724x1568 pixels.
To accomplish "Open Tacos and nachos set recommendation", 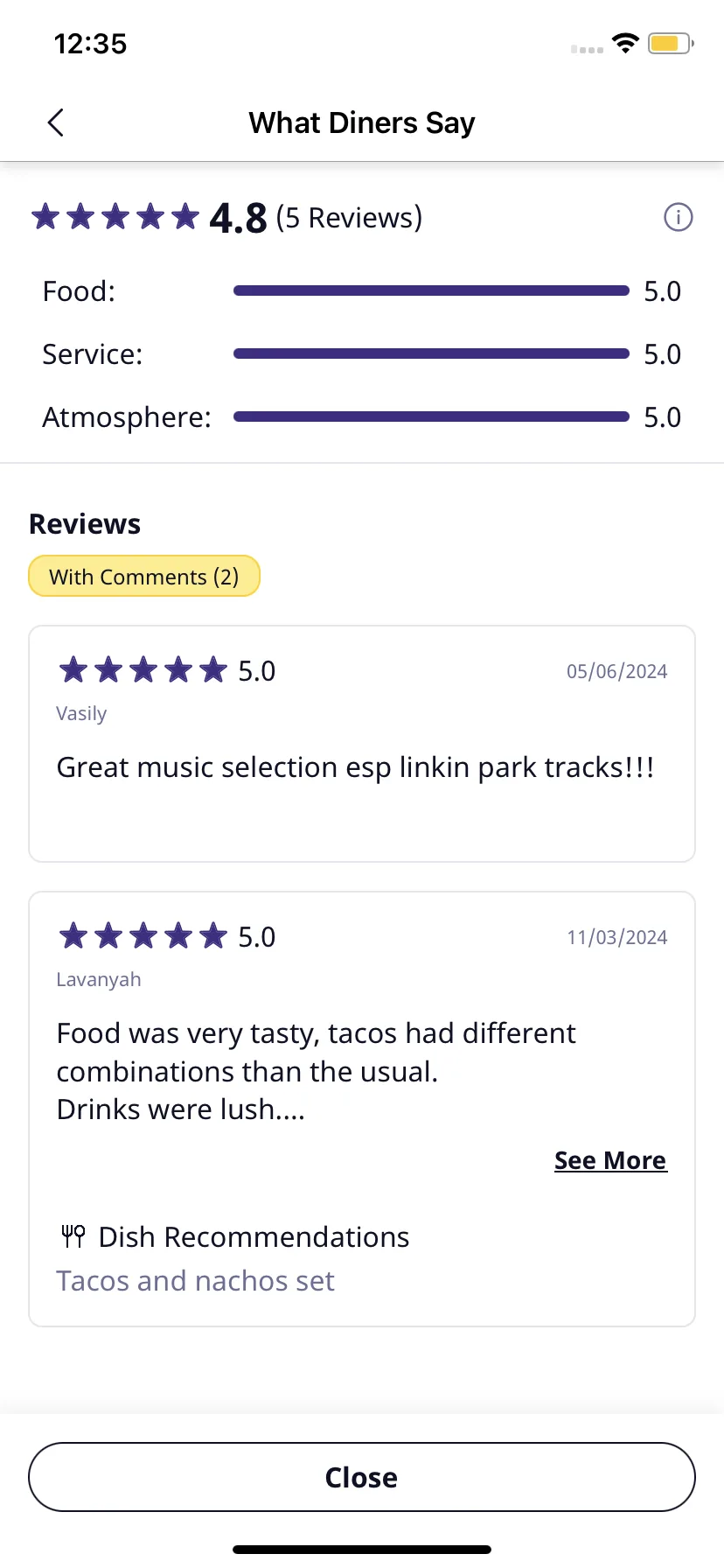I will (x=195, y=1281).
